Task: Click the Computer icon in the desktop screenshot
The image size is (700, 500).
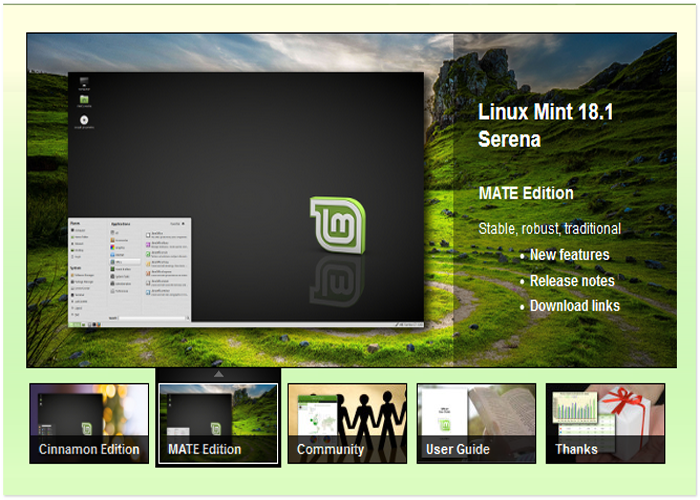Action: click(84, 83)
